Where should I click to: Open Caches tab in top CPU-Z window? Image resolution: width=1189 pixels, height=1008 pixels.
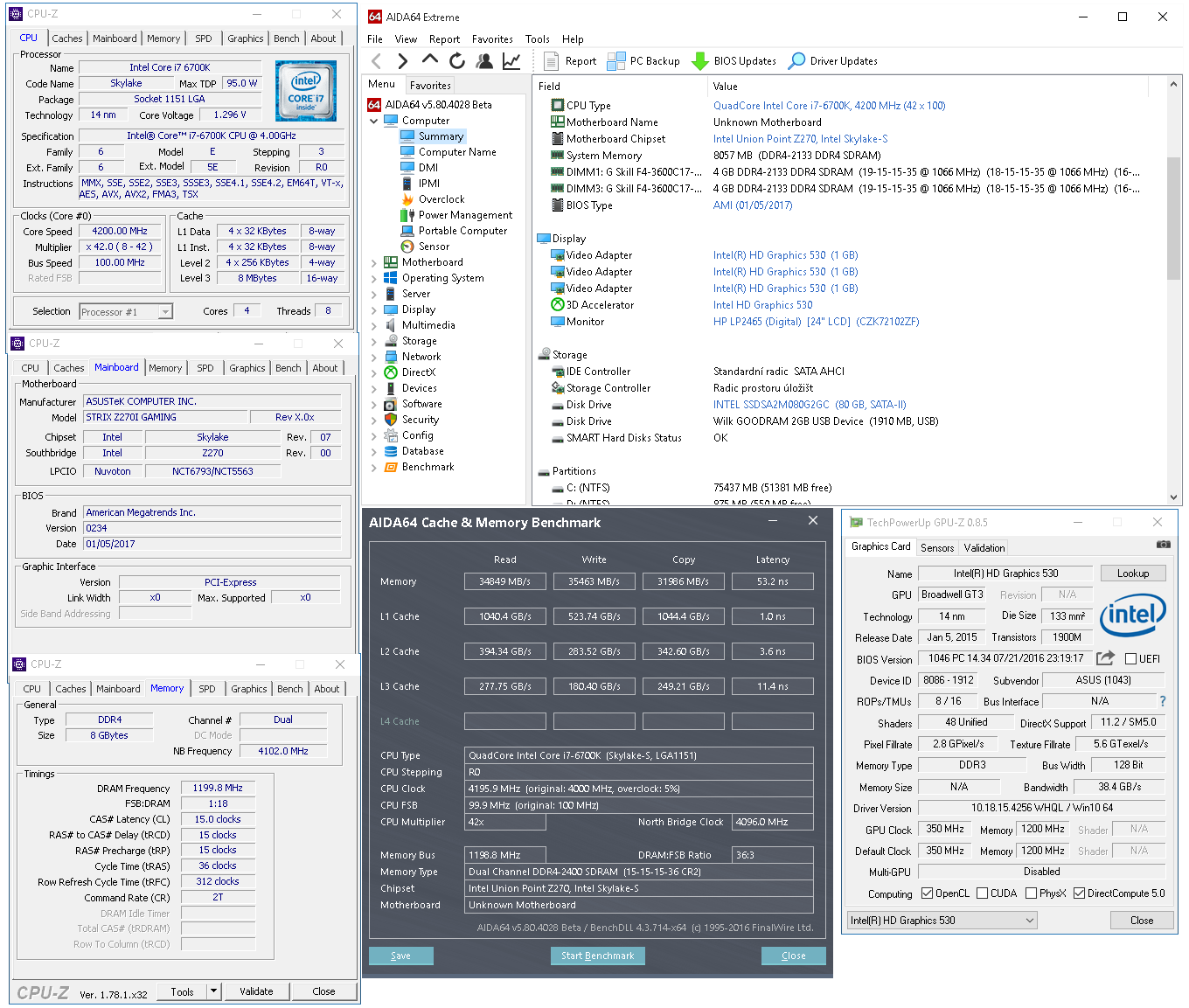click(x=66, y=38)
